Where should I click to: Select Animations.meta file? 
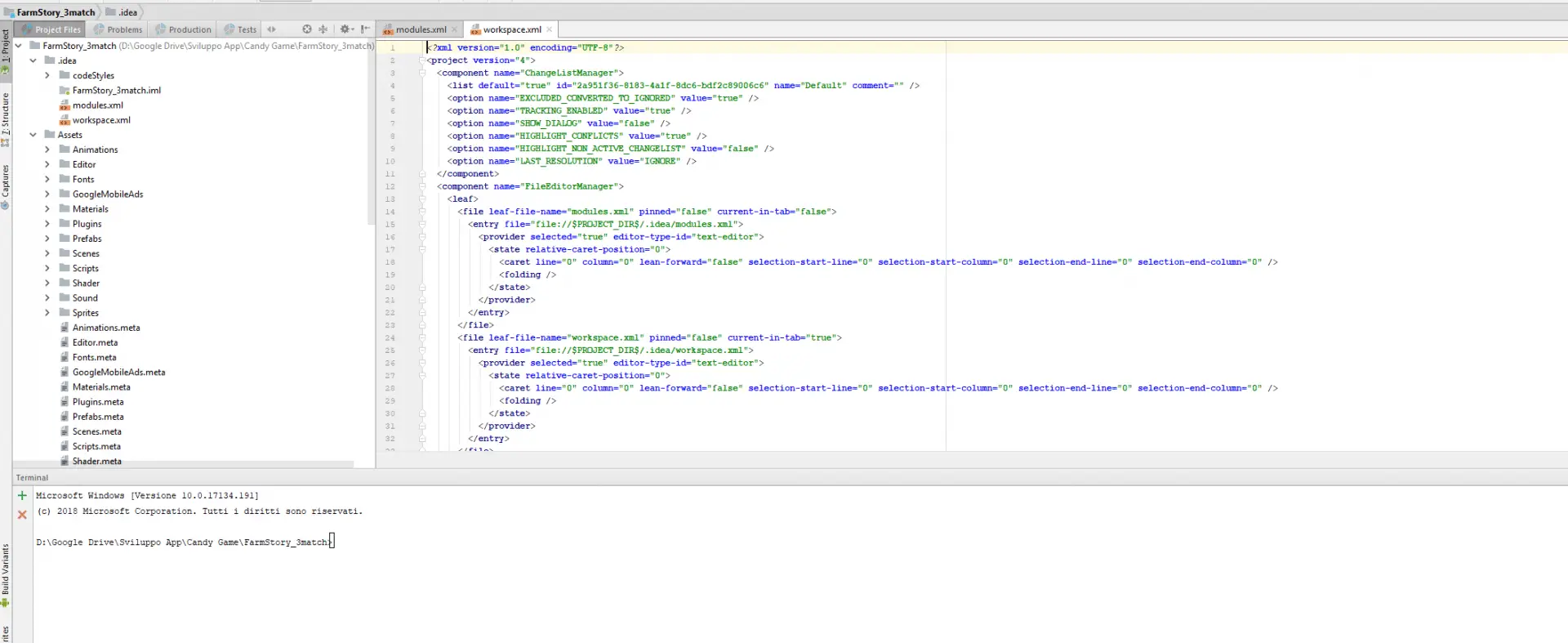click(x=106, y=328)
